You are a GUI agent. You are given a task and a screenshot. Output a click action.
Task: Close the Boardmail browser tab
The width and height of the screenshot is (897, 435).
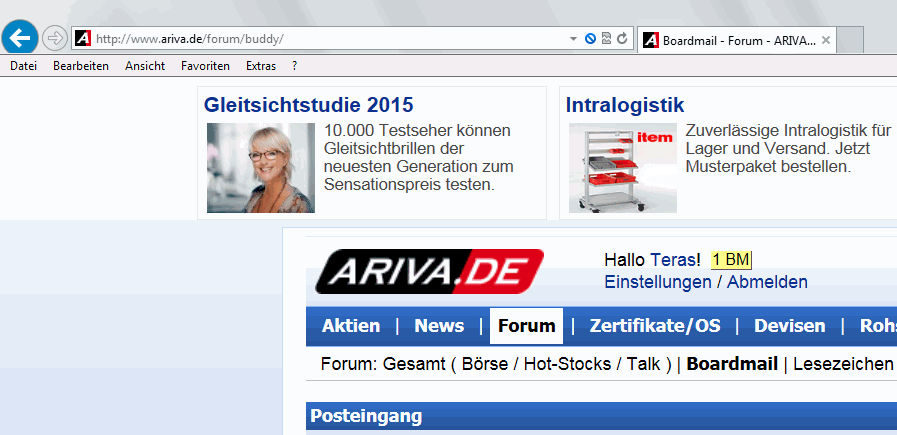[825, 40]
